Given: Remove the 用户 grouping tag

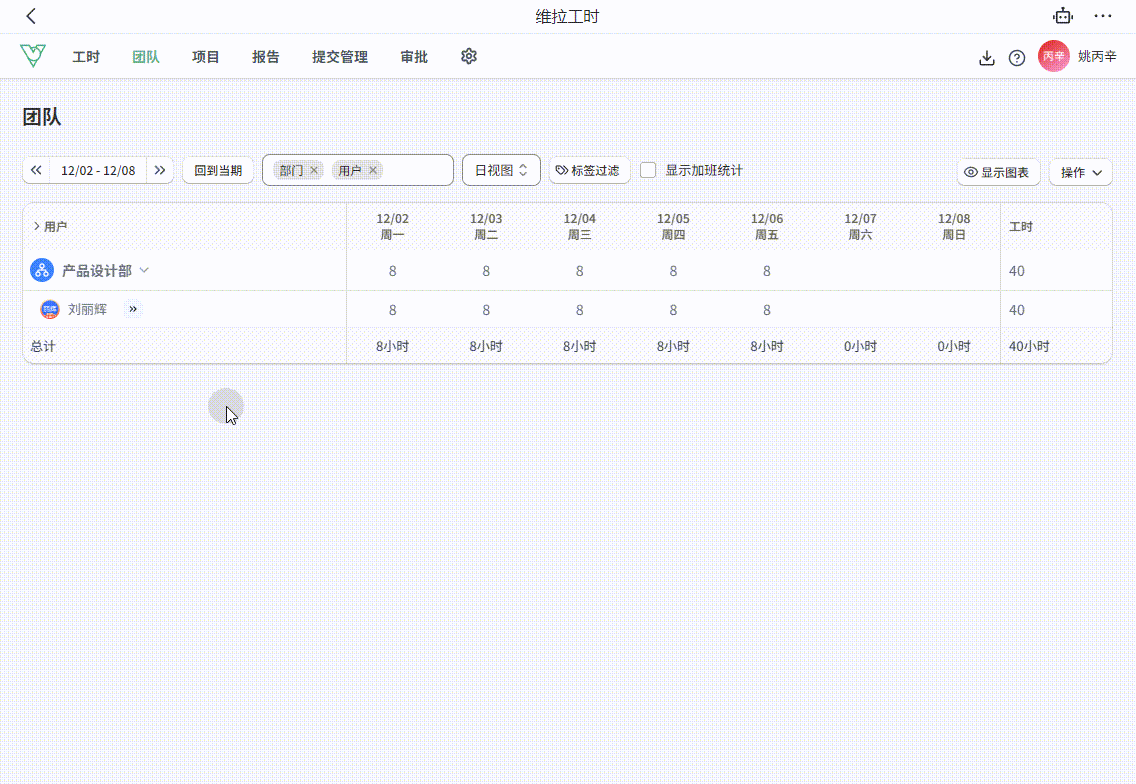Looking at the screenshot, I should (x=373, y=170).
